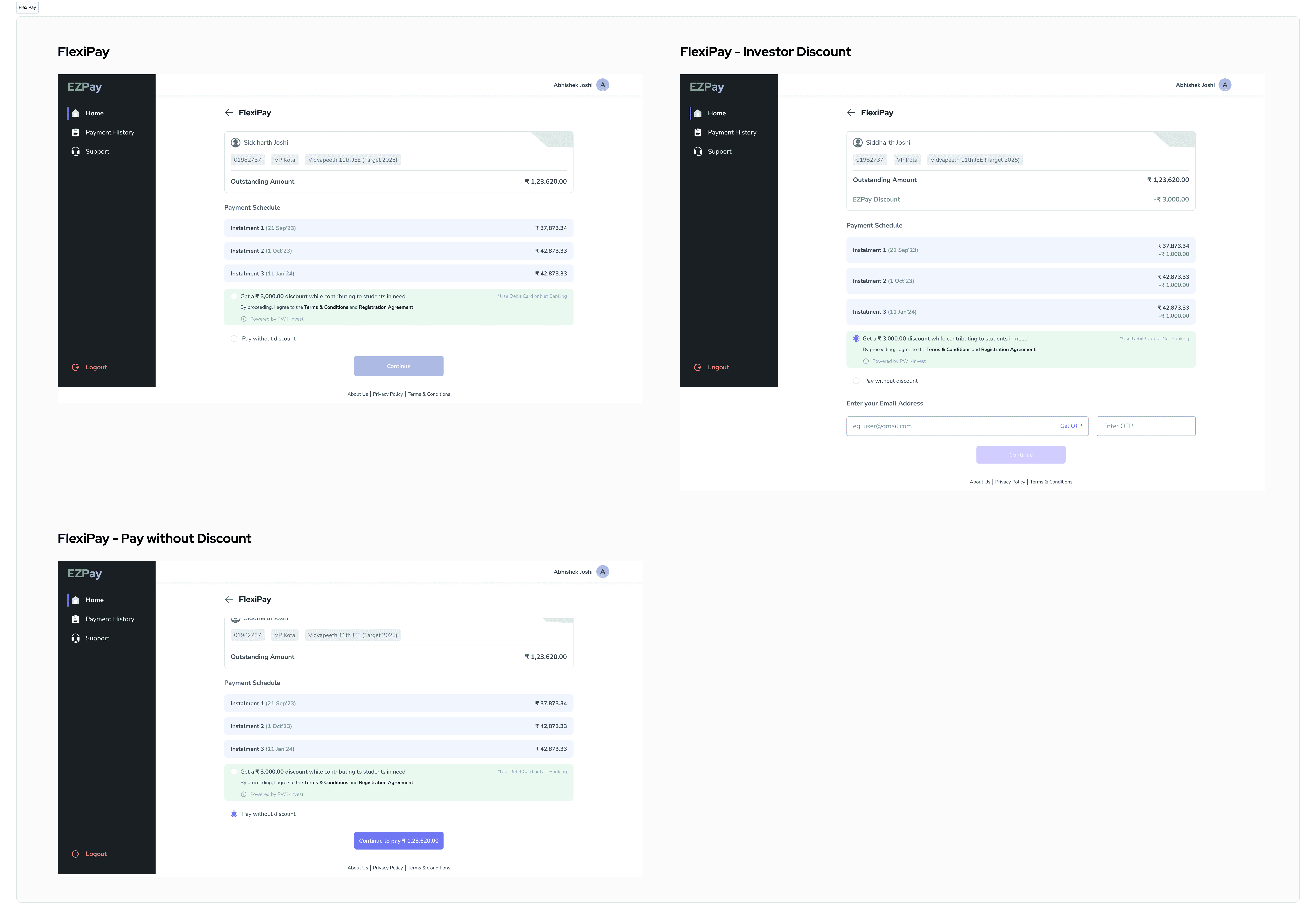Click Instalment 2 row in Investor Discount frame
1316x919 pixels.
tap(1021, 281)
